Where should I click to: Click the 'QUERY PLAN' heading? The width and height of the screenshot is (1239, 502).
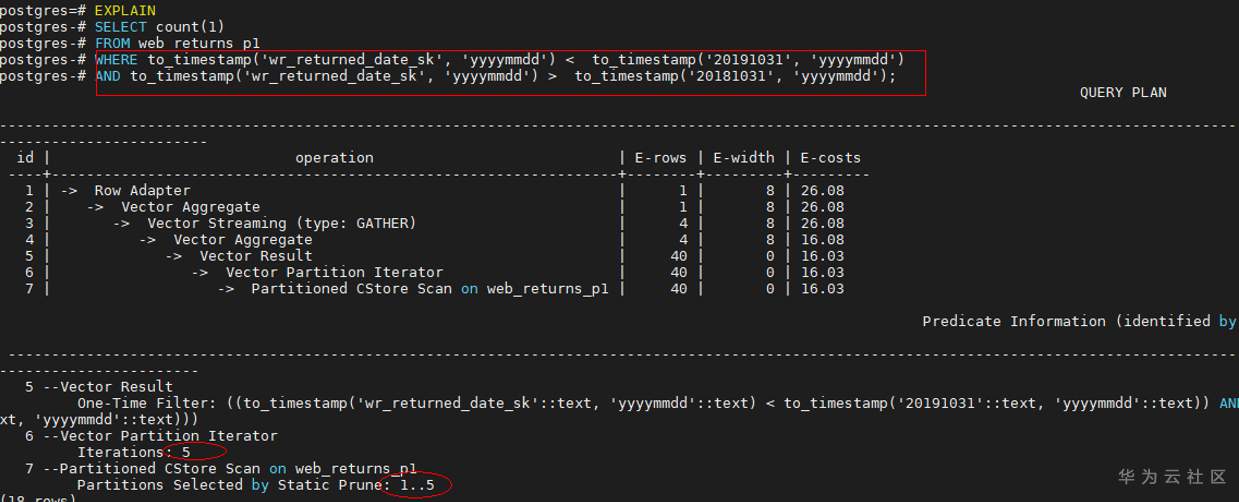1123,92
